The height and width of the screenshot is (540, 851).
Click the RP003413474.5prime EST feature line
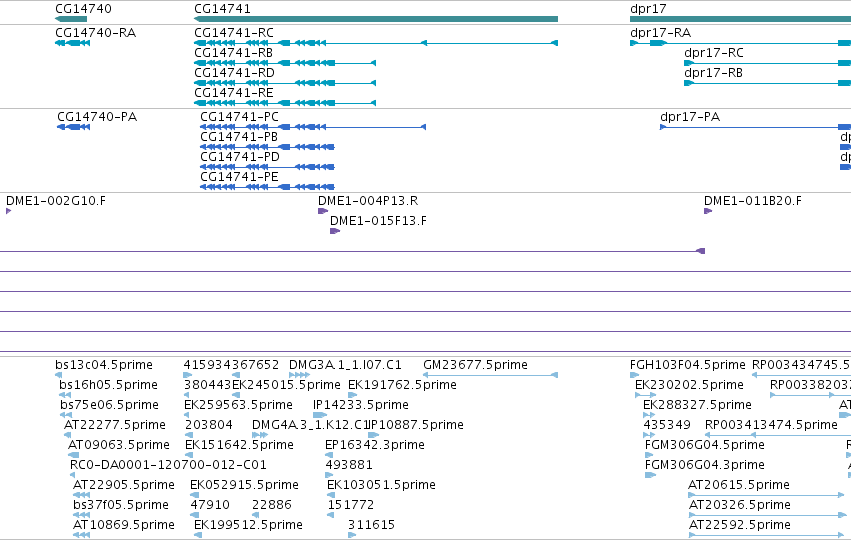pos(778,435)
